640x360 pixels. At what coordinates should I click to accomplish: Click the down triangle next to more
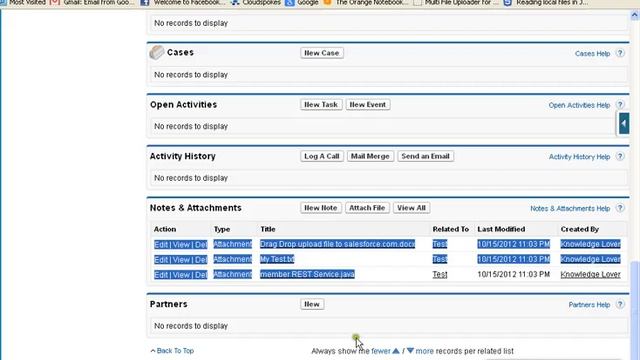tap(410, 351)
